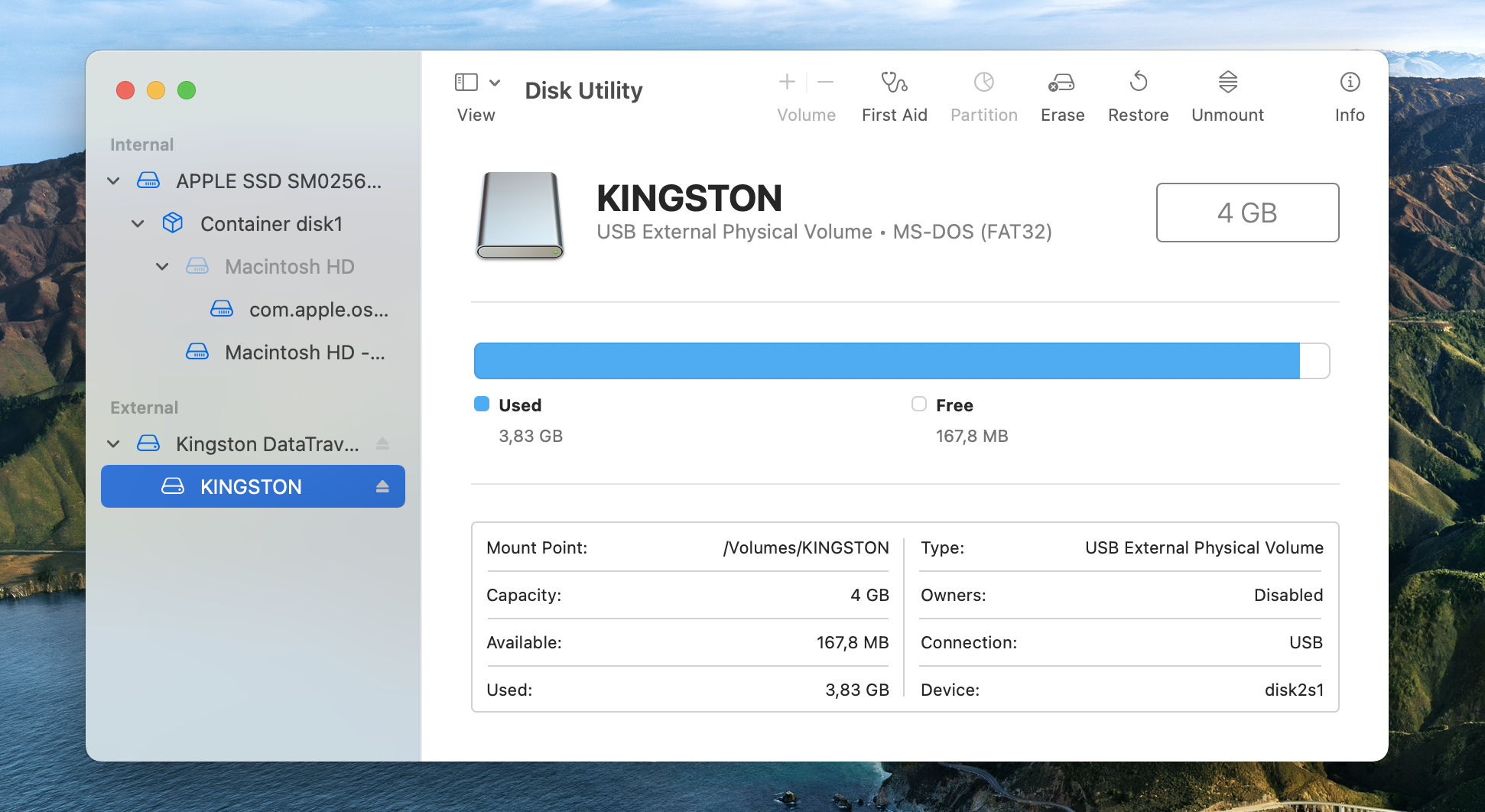Click the add volume plus icon

[787, 82]
